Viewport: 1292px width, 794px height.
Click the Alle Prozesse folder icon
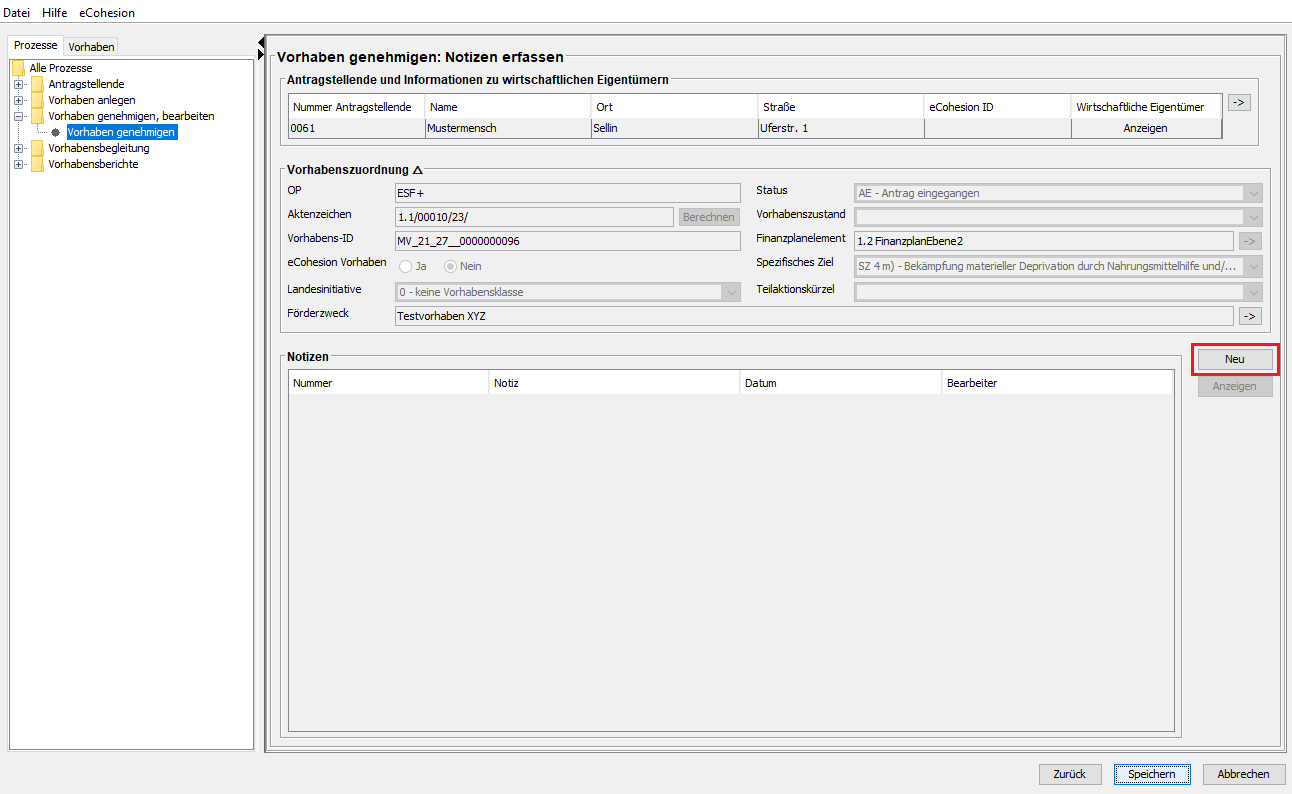(18, 68)
